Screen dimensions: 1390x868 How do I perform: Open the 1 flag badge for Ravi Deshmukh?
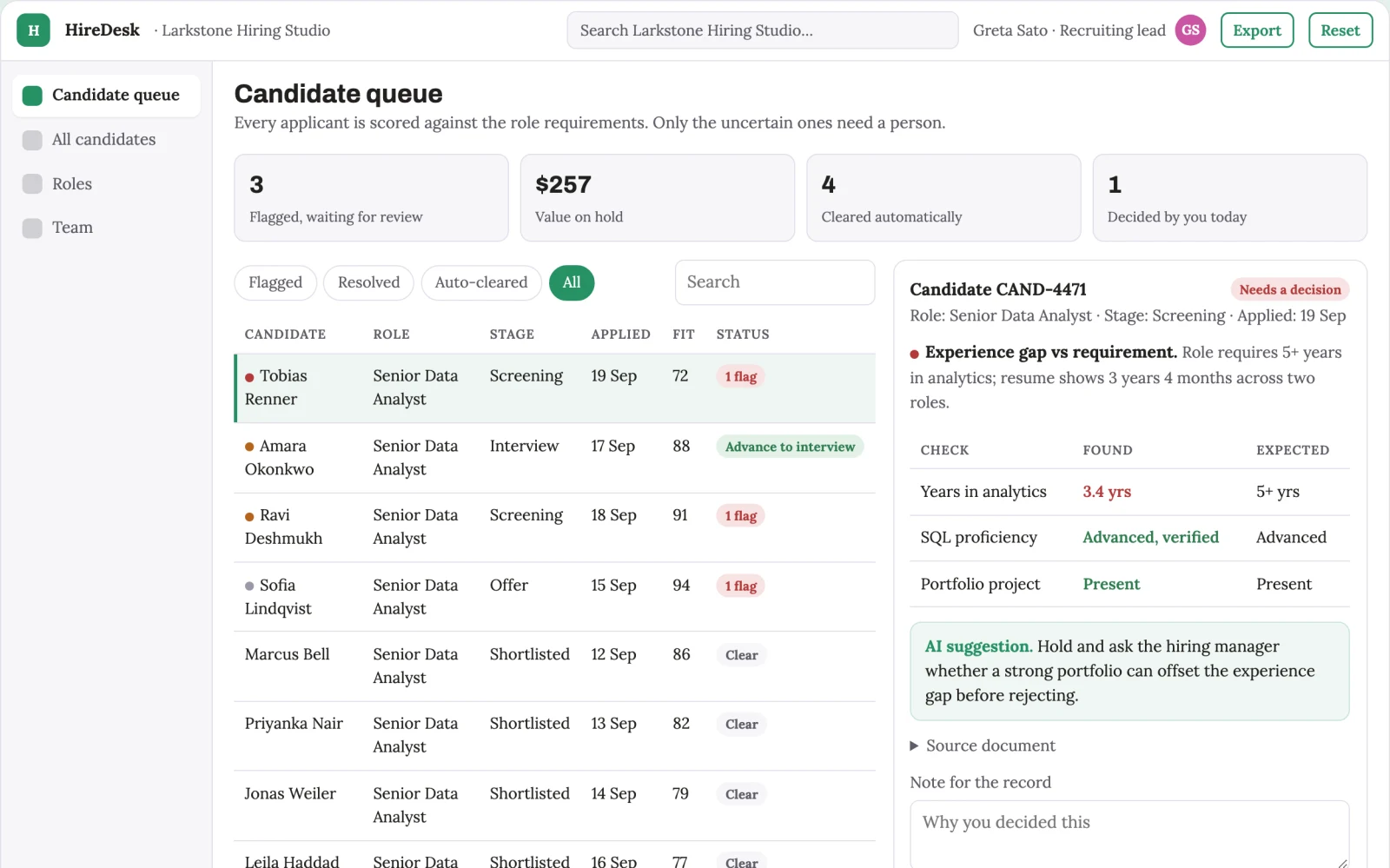(x=740, y=516)
